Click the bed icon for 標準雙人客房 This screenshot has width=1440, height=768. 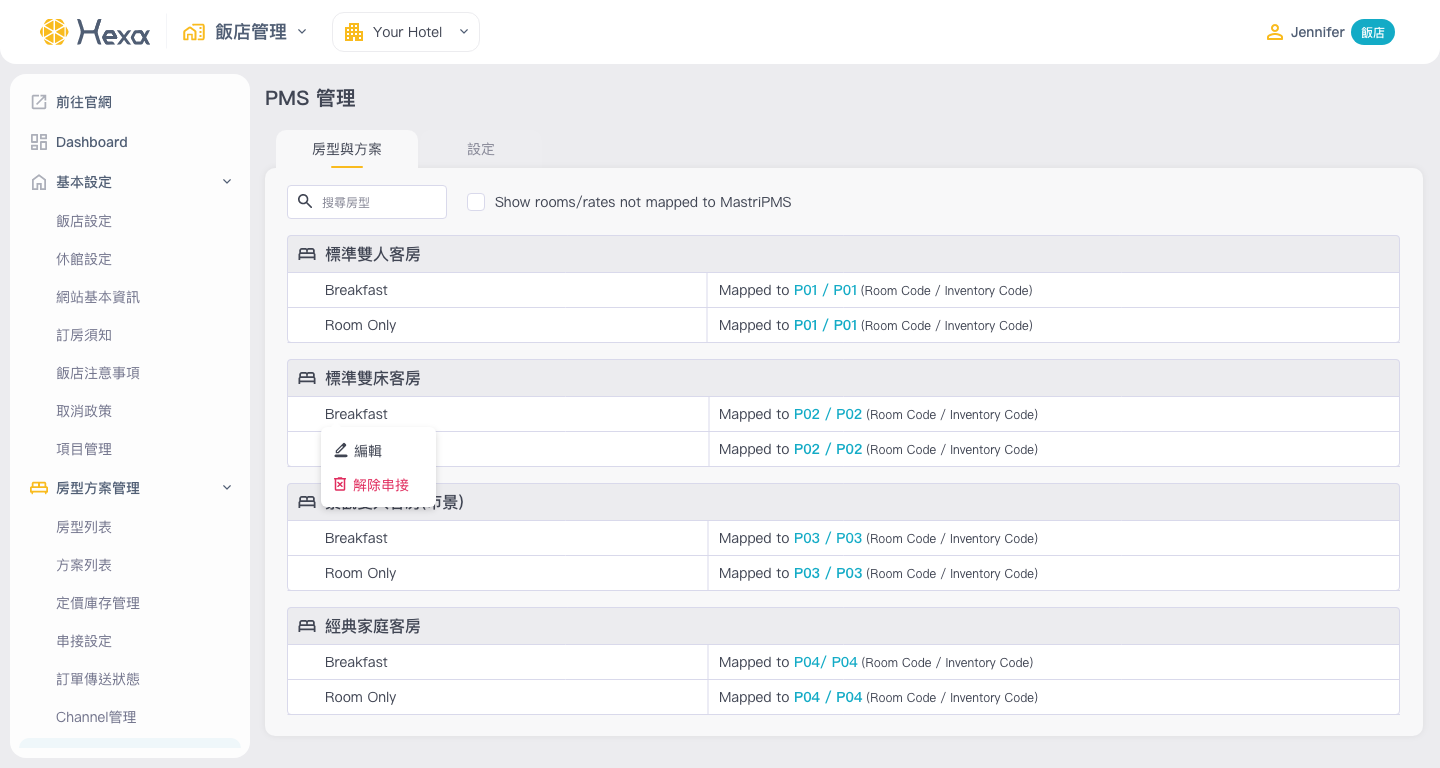pos(307,254)
